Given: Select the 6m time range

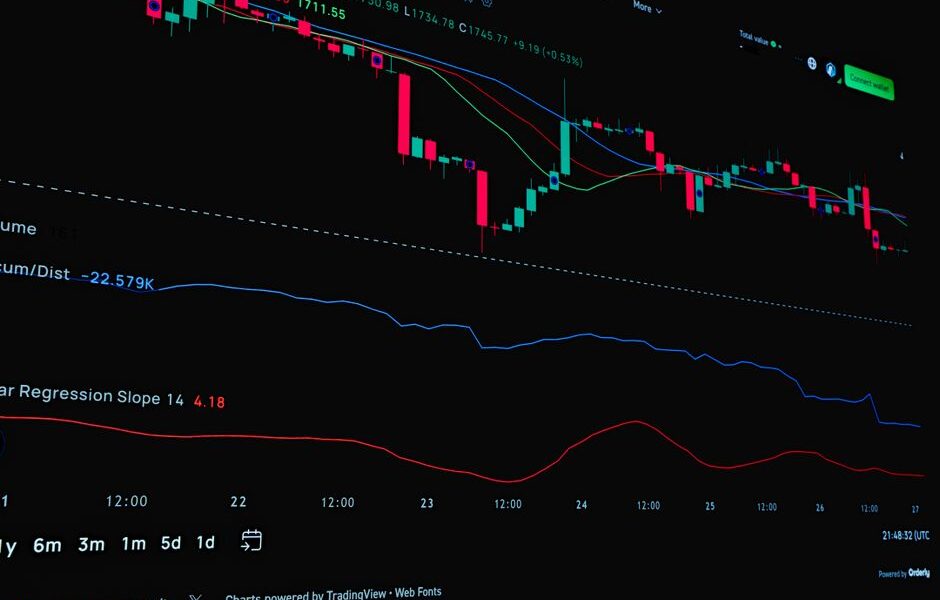Looking at the screenshot, I should coord(47,545).
